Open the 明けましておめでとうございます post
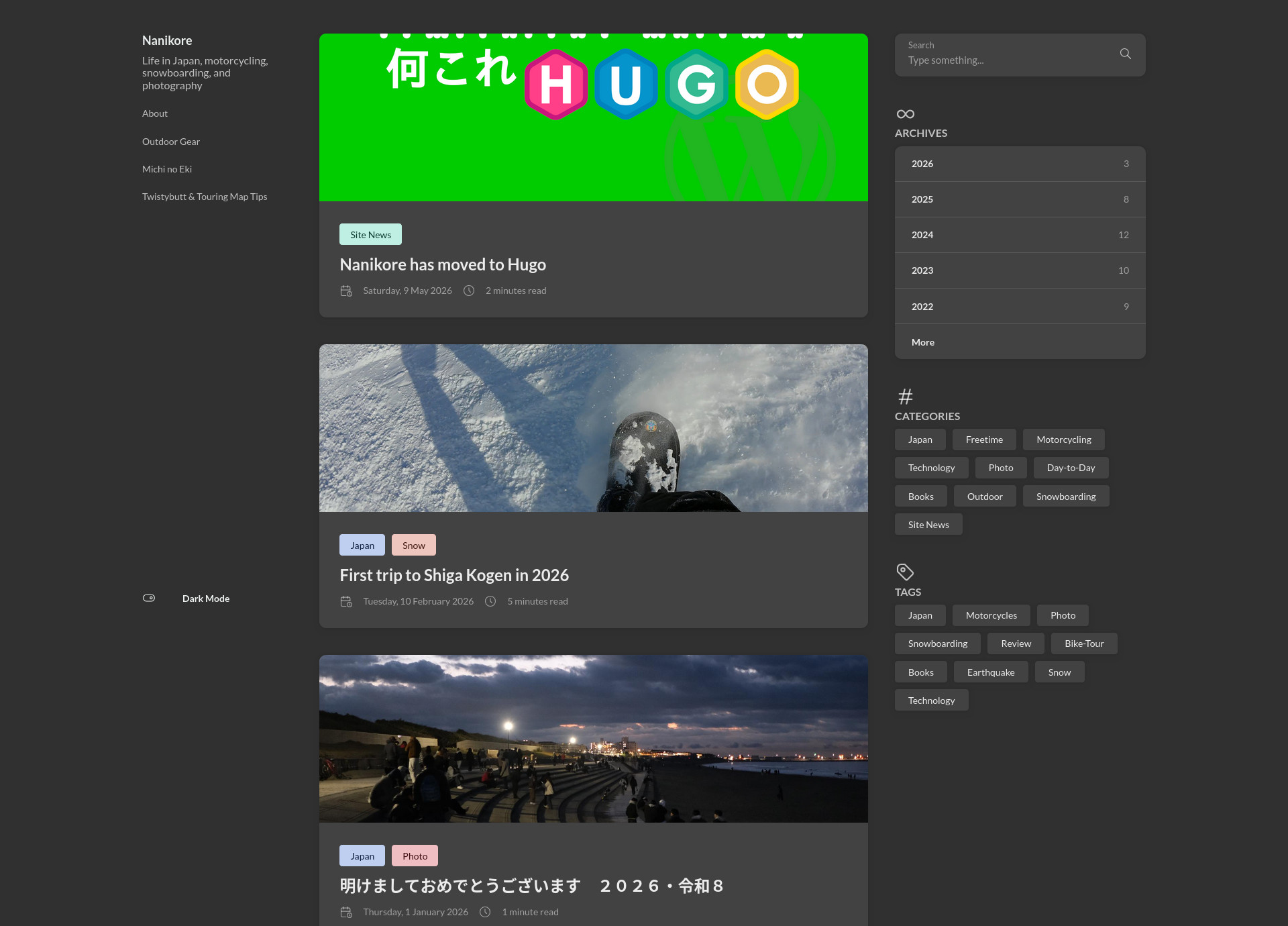Viewport: 1288px width, 926px height. pos(531,886)
